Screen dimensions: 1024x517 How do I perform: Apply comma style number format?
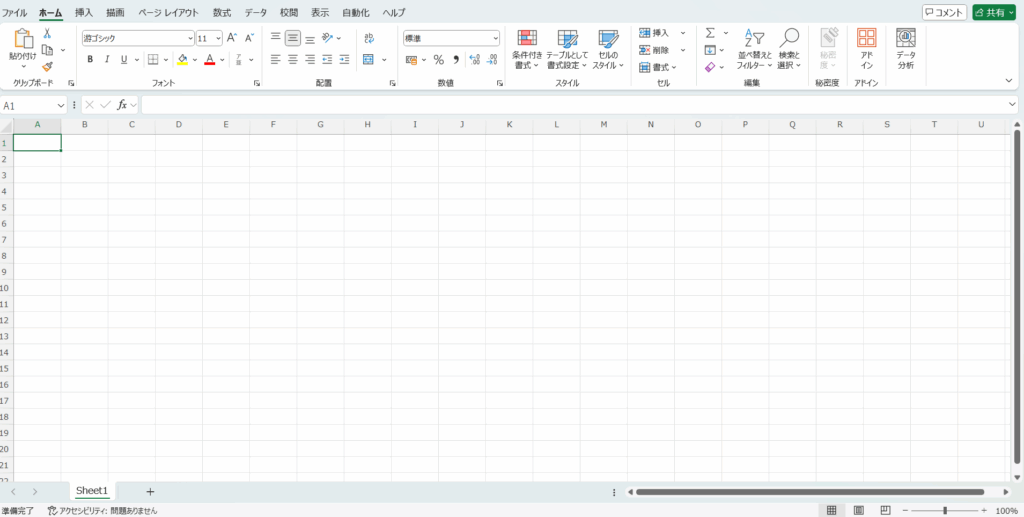coord(456,59)
